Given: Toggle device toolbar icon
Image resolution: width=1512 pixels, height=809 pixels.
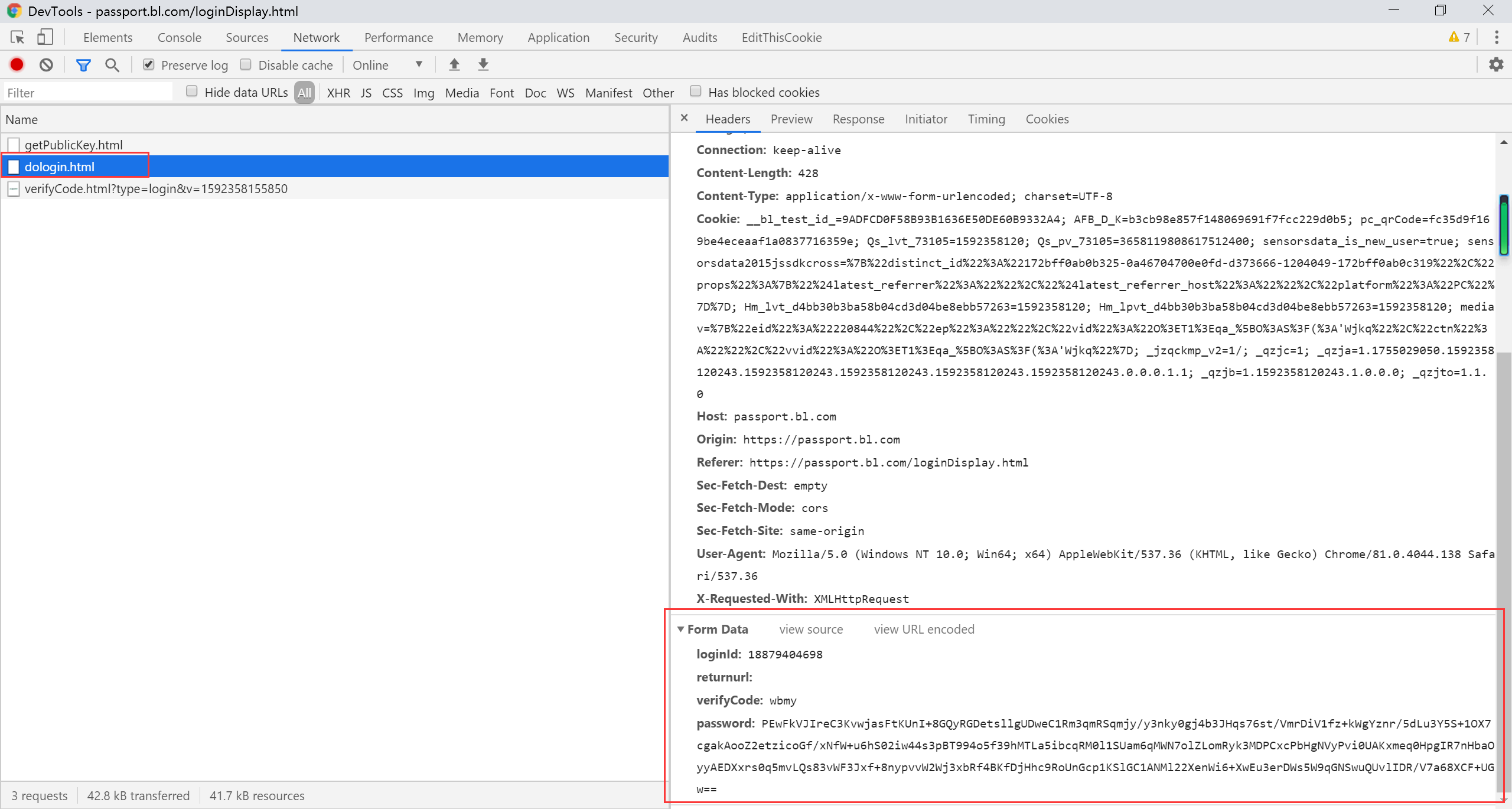Looking at the screenshot, I should (x=45, y=37).
